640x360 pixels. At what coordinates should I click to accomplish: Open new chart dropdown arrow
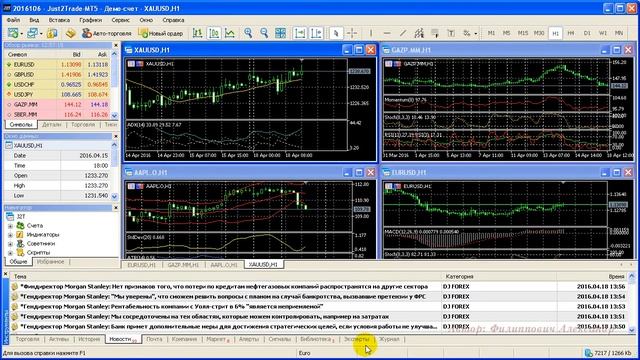(x=21, y=33)
